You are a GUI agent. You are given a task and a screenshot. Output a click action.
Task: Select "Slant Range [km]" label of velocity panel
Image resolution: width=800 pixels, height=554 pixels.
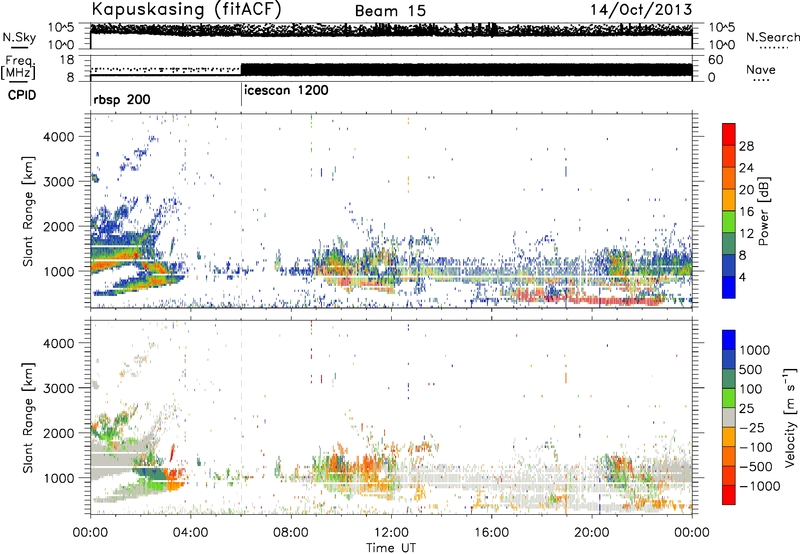click(x=28, y=417)
